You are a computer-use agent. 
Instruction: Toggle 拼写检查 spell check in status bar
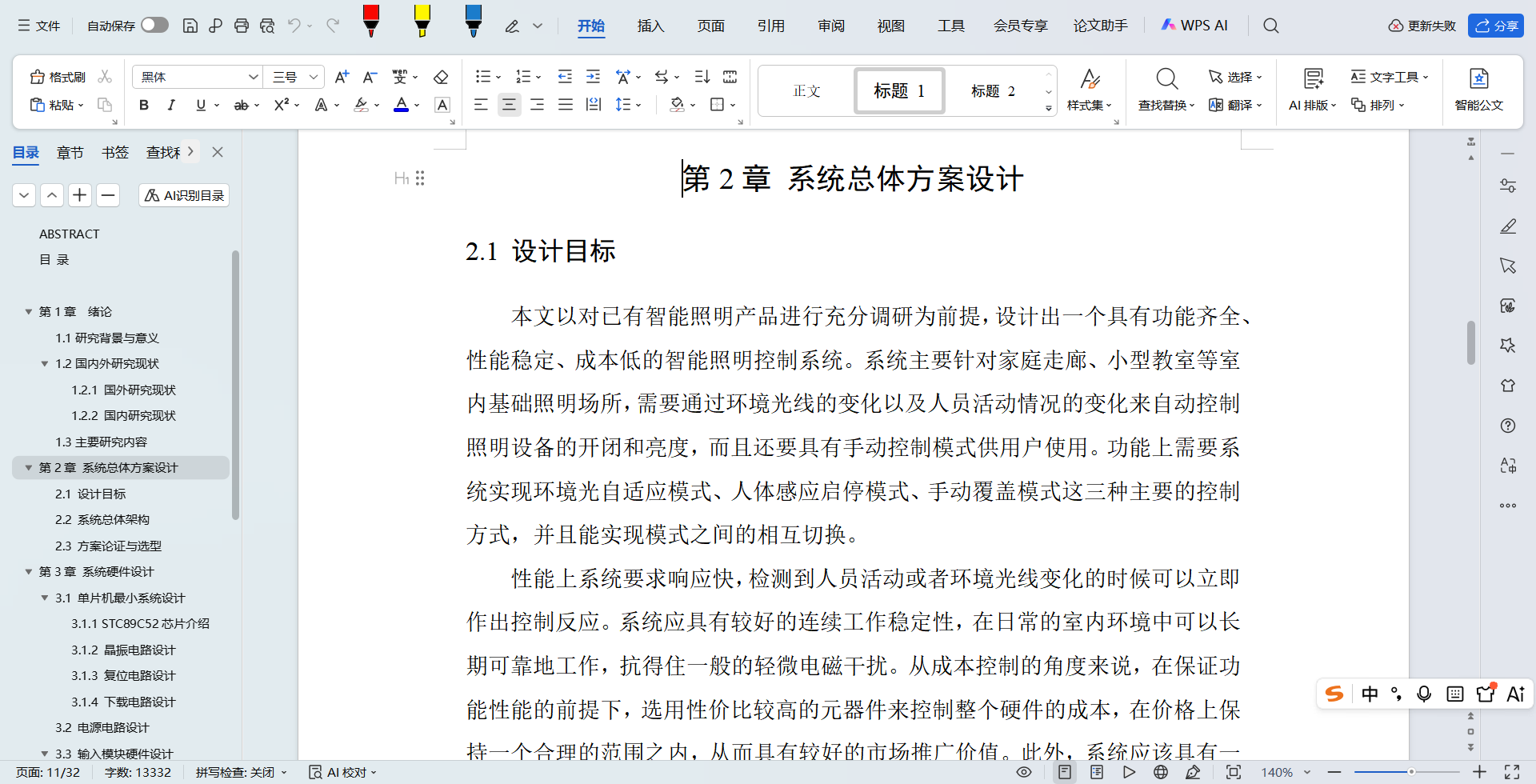point(240,772)
